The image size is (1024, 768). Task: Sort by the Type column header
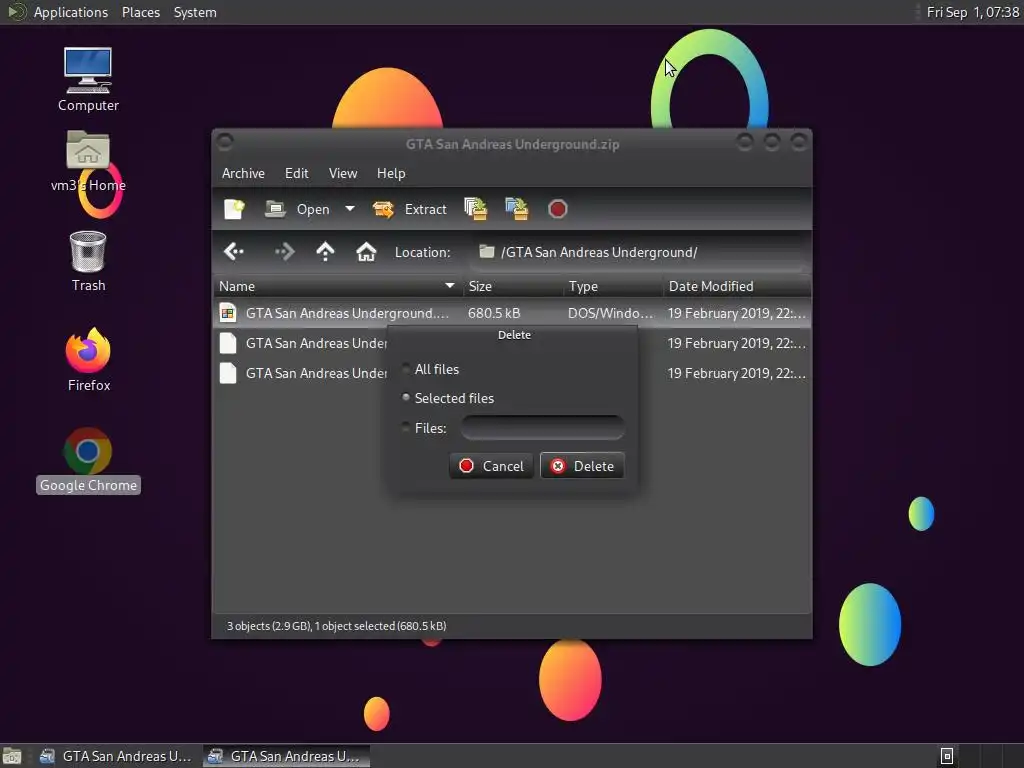(613, 286)
